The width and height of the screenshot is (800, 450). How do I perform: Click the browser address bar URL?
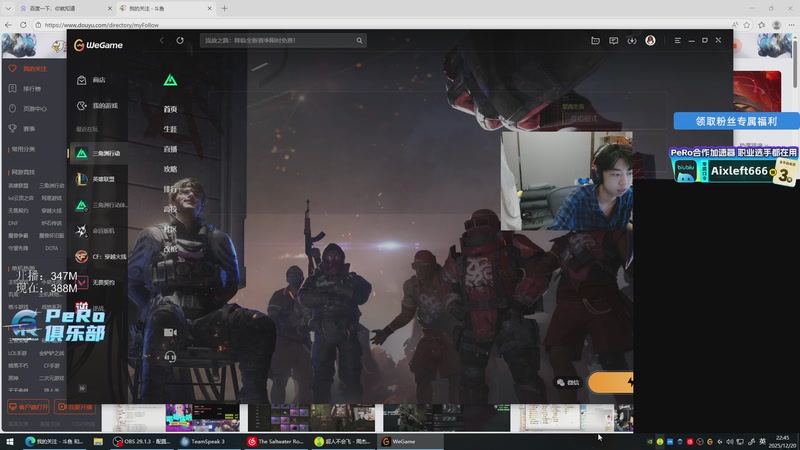(x=102, y=24)
